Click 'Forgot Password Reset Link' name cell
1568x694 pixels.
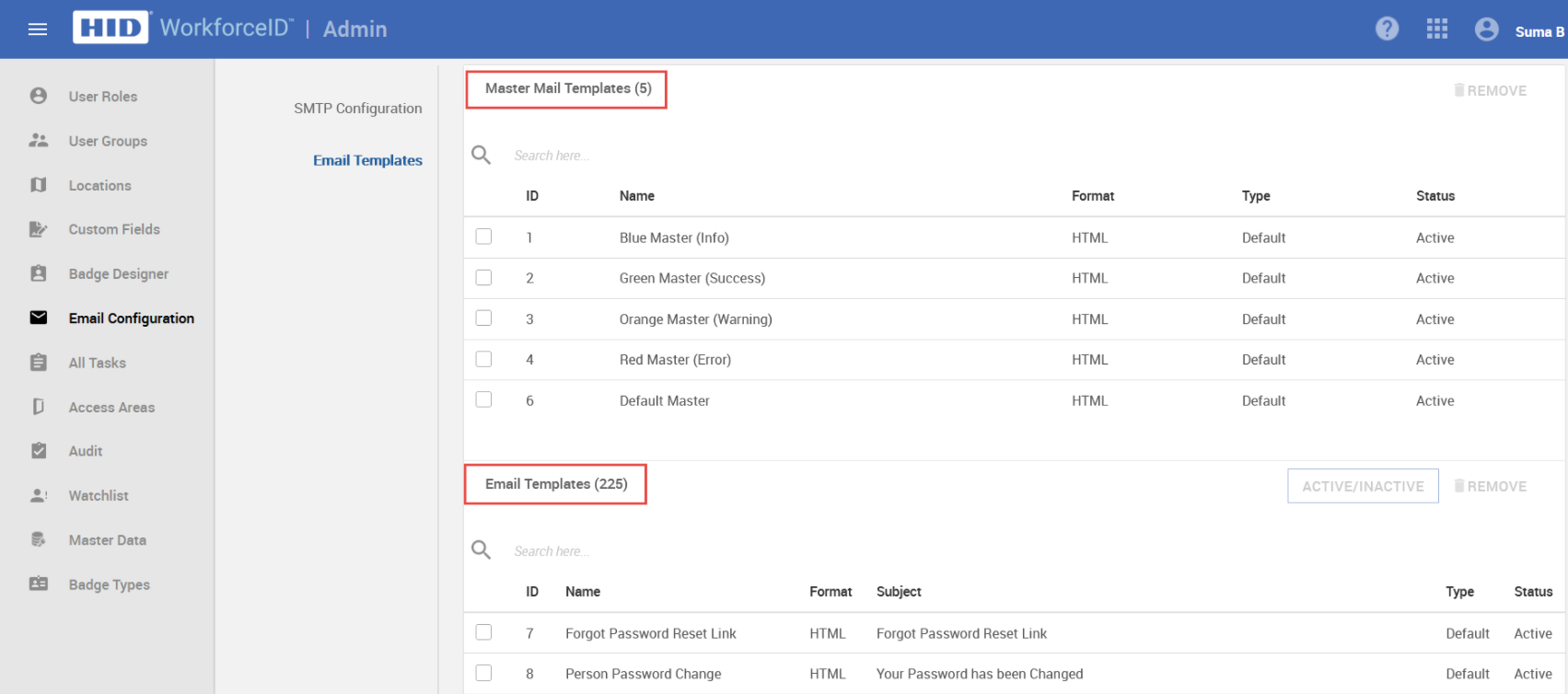click(x=651, y=633)
